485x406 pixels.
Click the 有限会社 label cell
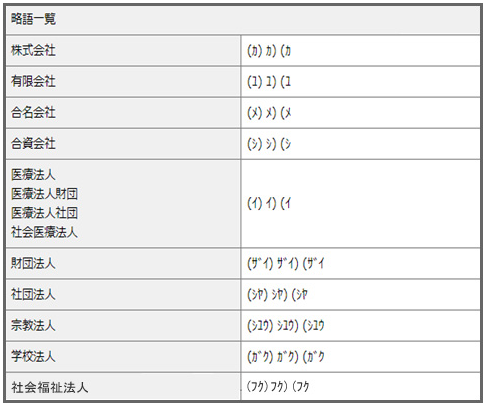(123, 82)
